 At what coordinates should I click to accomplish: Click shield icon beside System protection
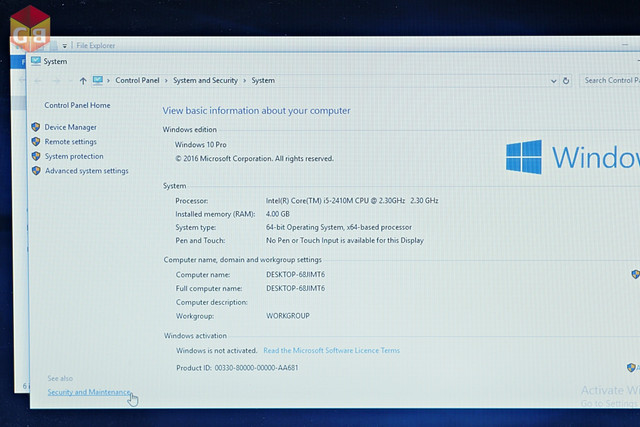coord(36,156)
